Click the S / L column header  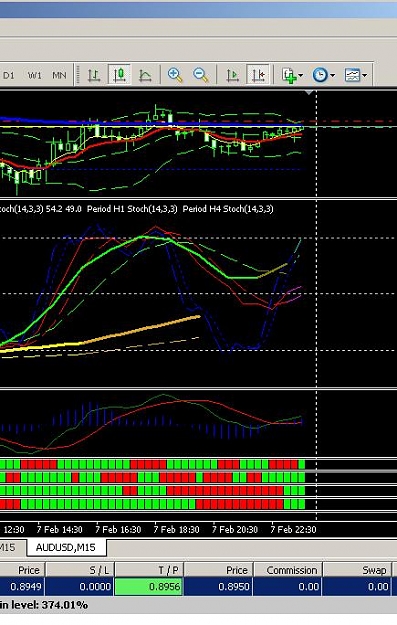(80, 570)
